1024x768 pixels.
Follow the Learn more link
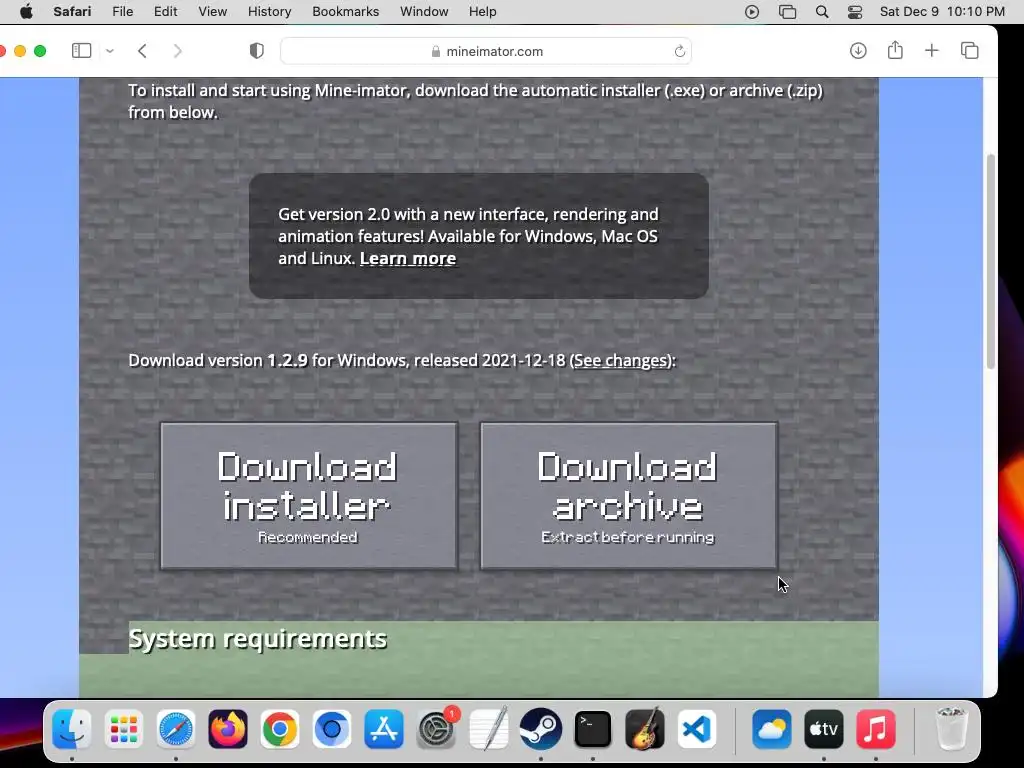pyautogui.click(x=408, y=259)
